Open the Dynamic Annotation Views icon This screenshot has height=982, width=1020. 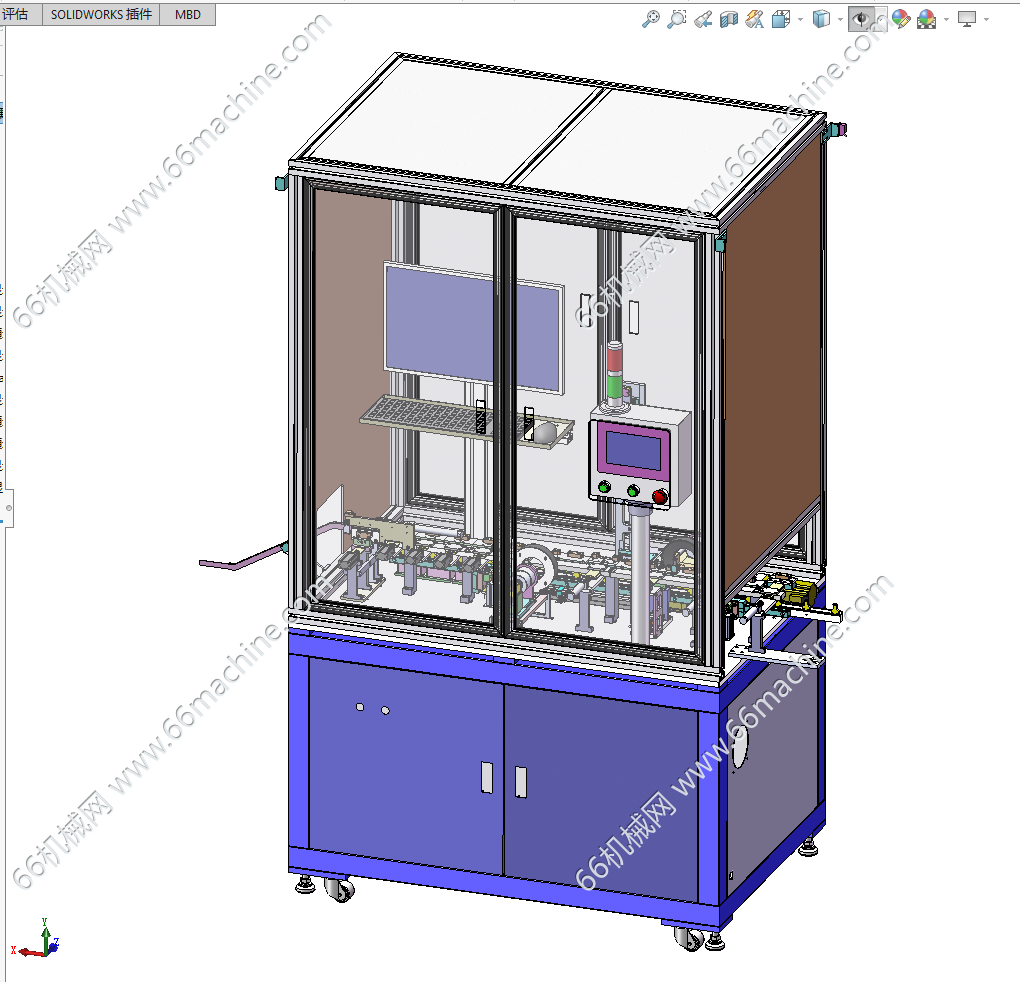point(755,20)
